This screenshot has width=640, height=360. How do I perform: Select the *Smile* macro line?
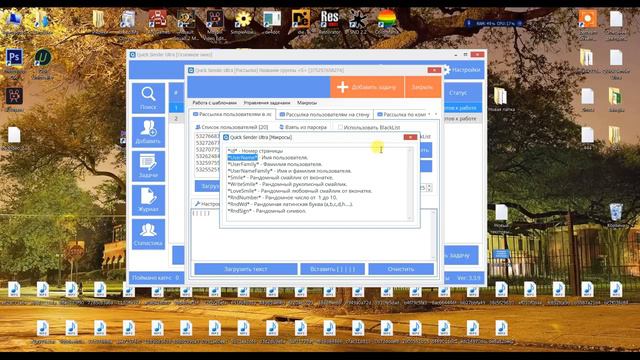280,178
